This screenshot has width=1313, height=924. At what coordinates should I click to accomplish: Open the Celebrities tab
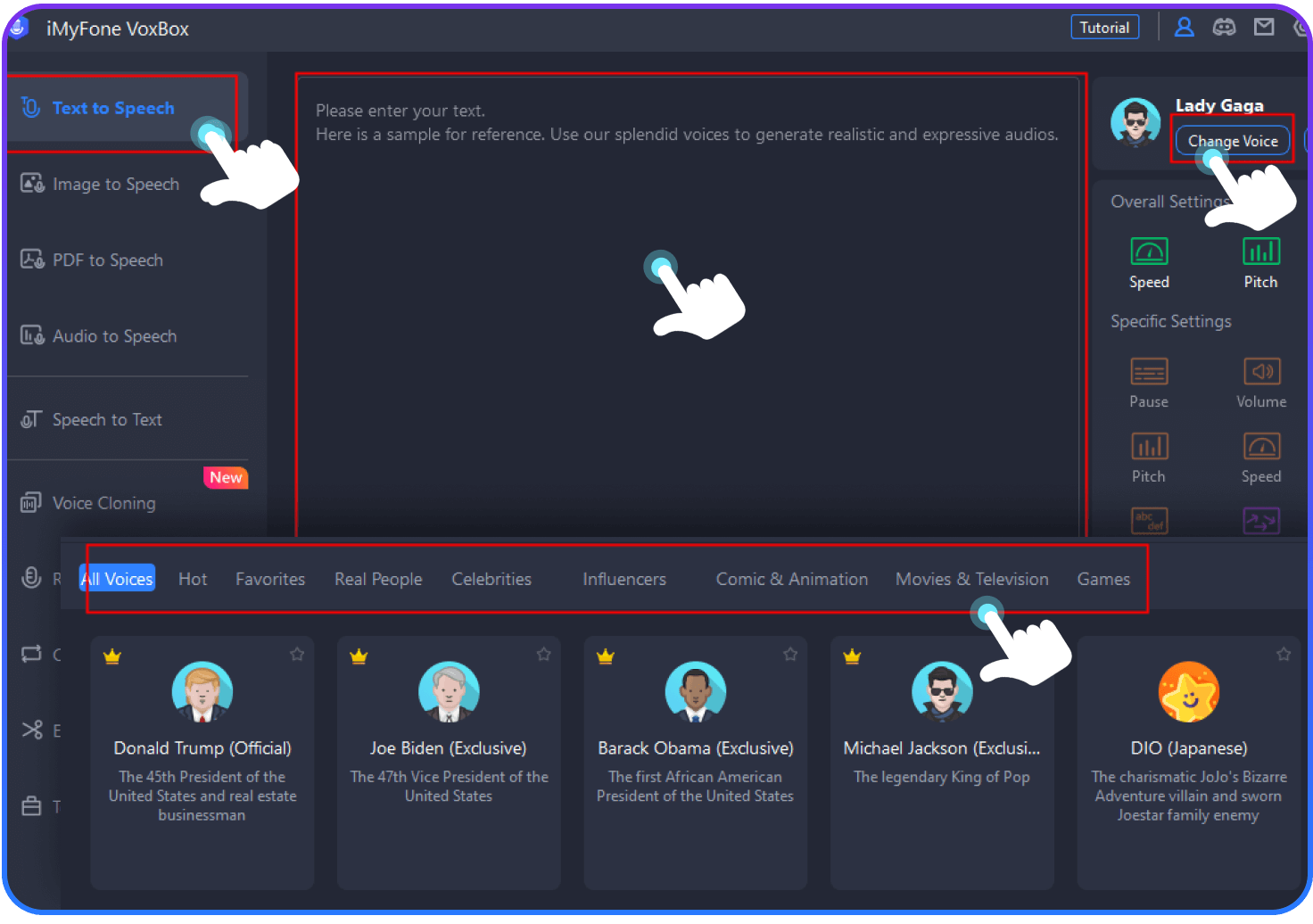491,579
